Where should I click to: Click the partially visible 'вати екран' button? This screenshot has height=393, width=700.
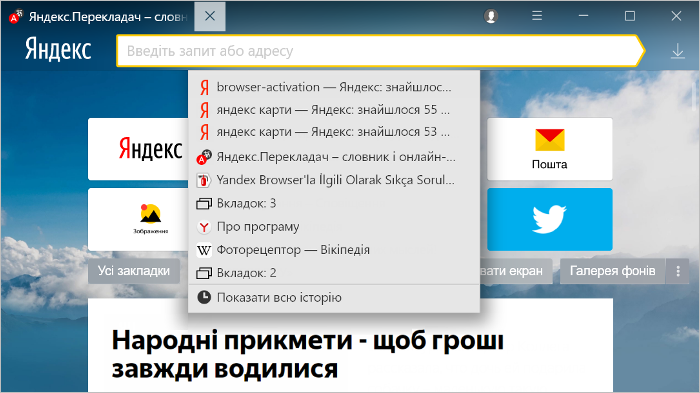pos(516,271)
